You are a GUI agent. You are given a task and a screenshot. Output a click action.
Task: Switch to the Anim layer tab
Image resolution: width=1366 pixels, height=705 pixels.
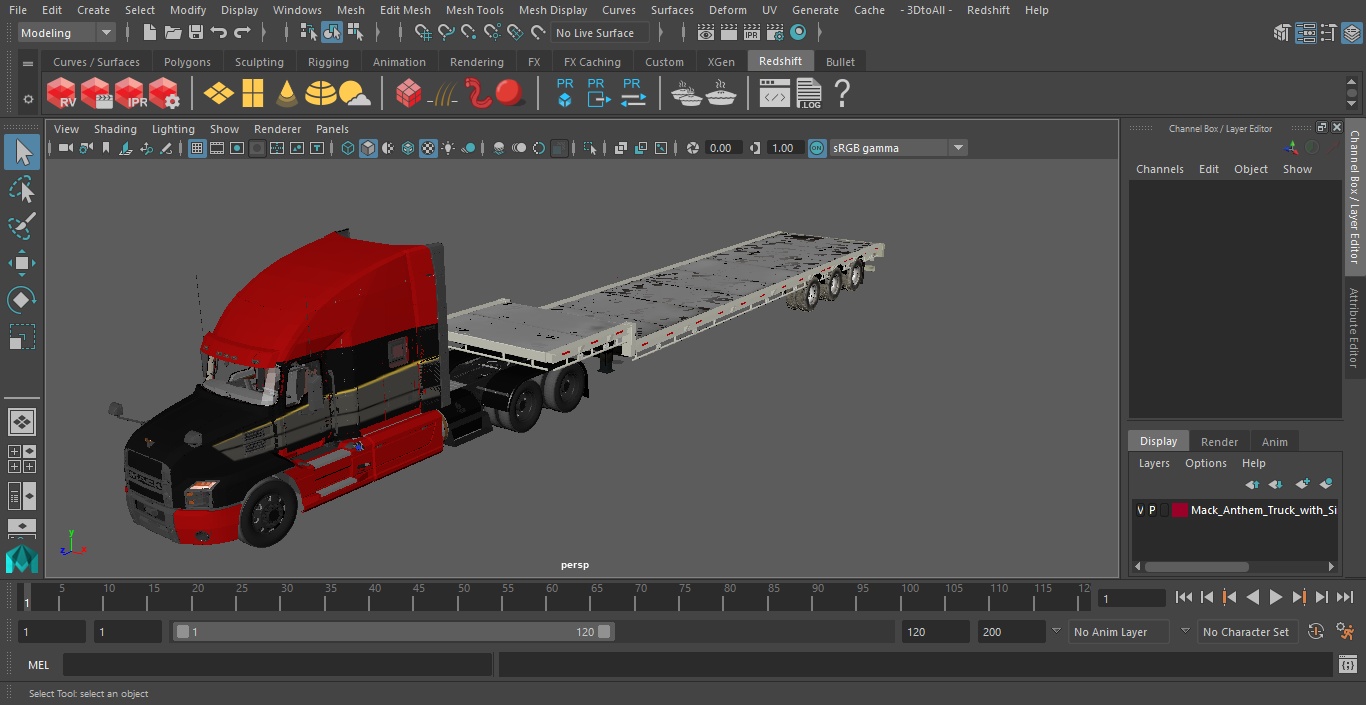coord(1274,442)
